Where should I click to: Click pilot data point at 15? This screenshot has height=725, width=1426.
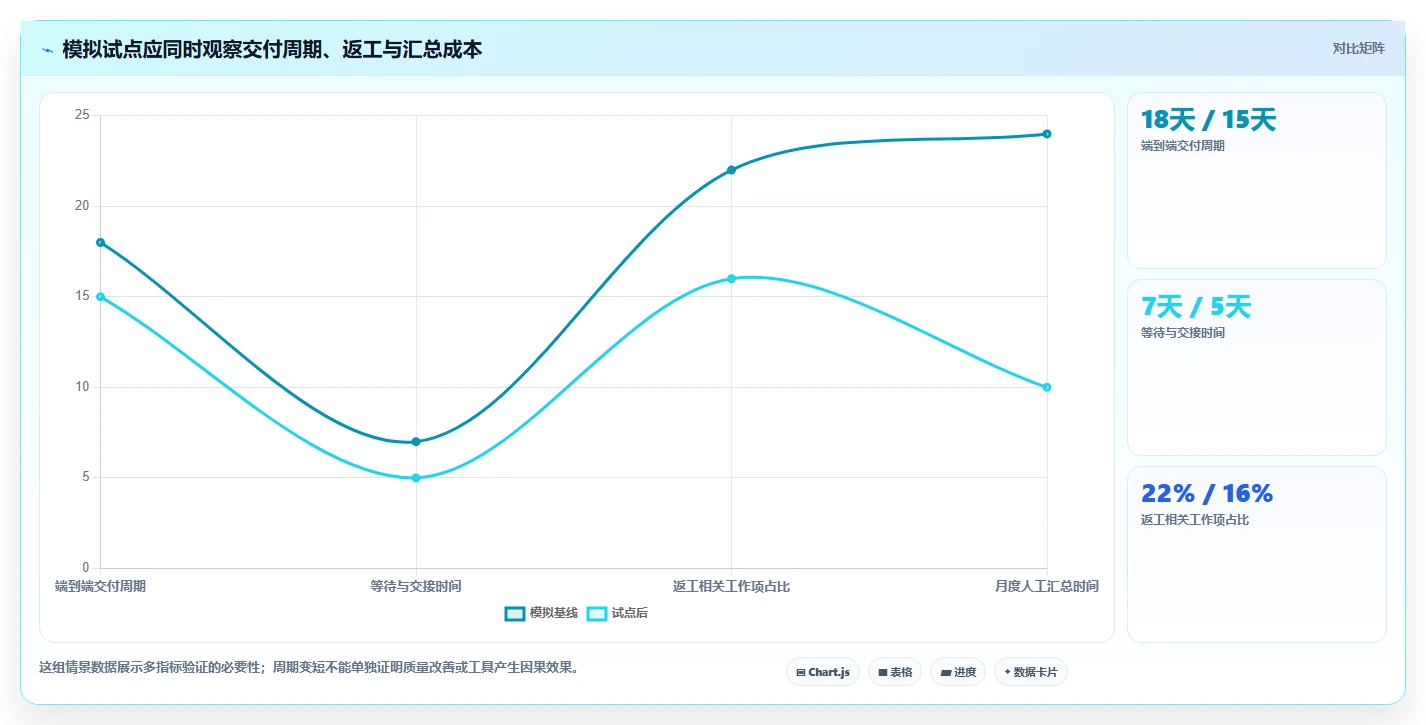tap(101, 296)
